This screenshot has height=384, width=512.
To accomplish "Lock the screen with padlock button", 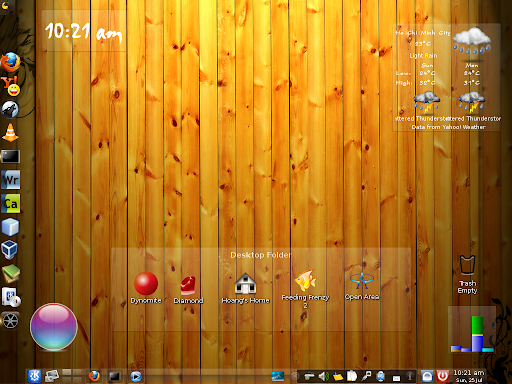I will 427,377.
